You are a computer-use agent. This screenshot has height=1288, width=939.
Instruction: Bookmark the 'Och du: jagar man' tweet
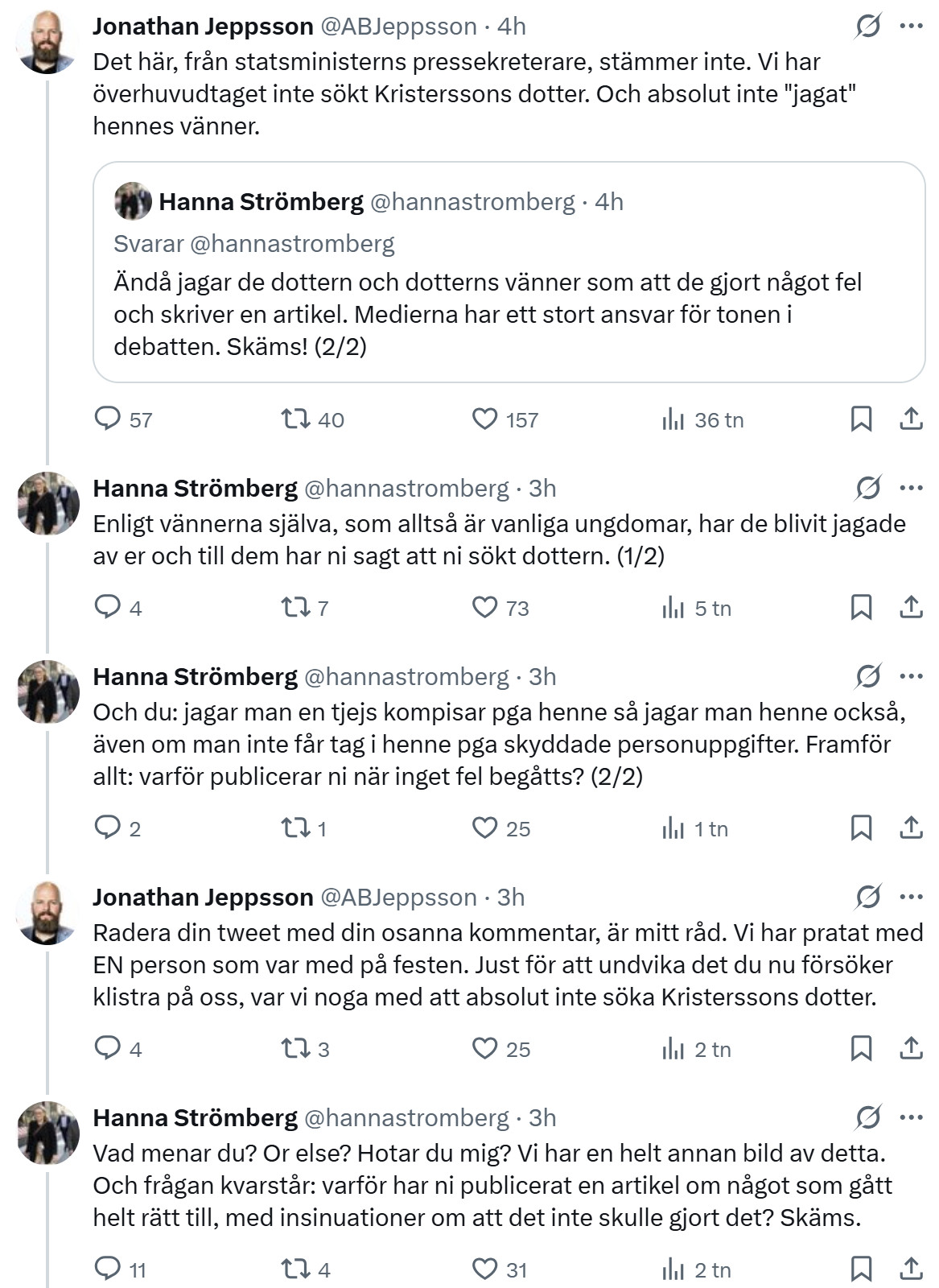(x=861, y=828)
